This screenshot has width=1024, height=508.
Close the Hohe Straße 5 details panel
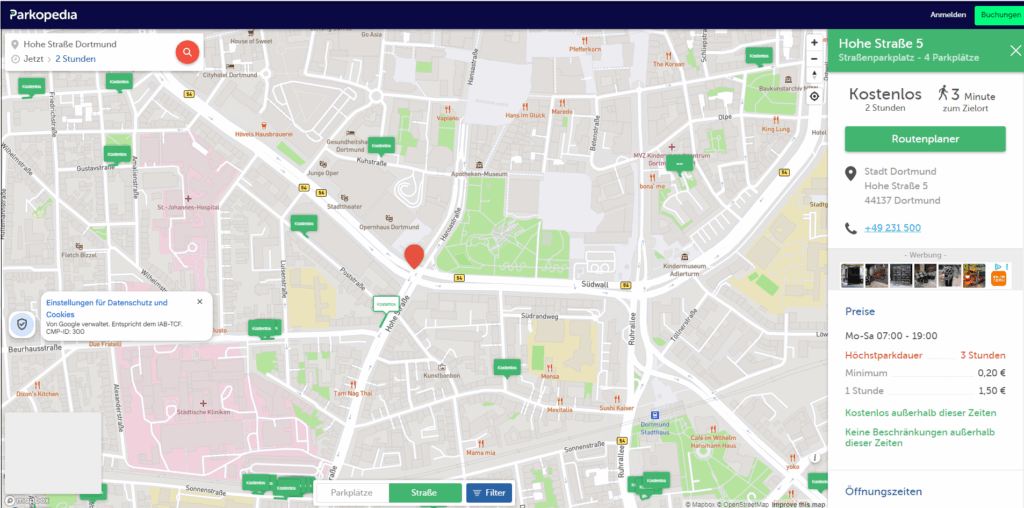[x=1015, y=51]
